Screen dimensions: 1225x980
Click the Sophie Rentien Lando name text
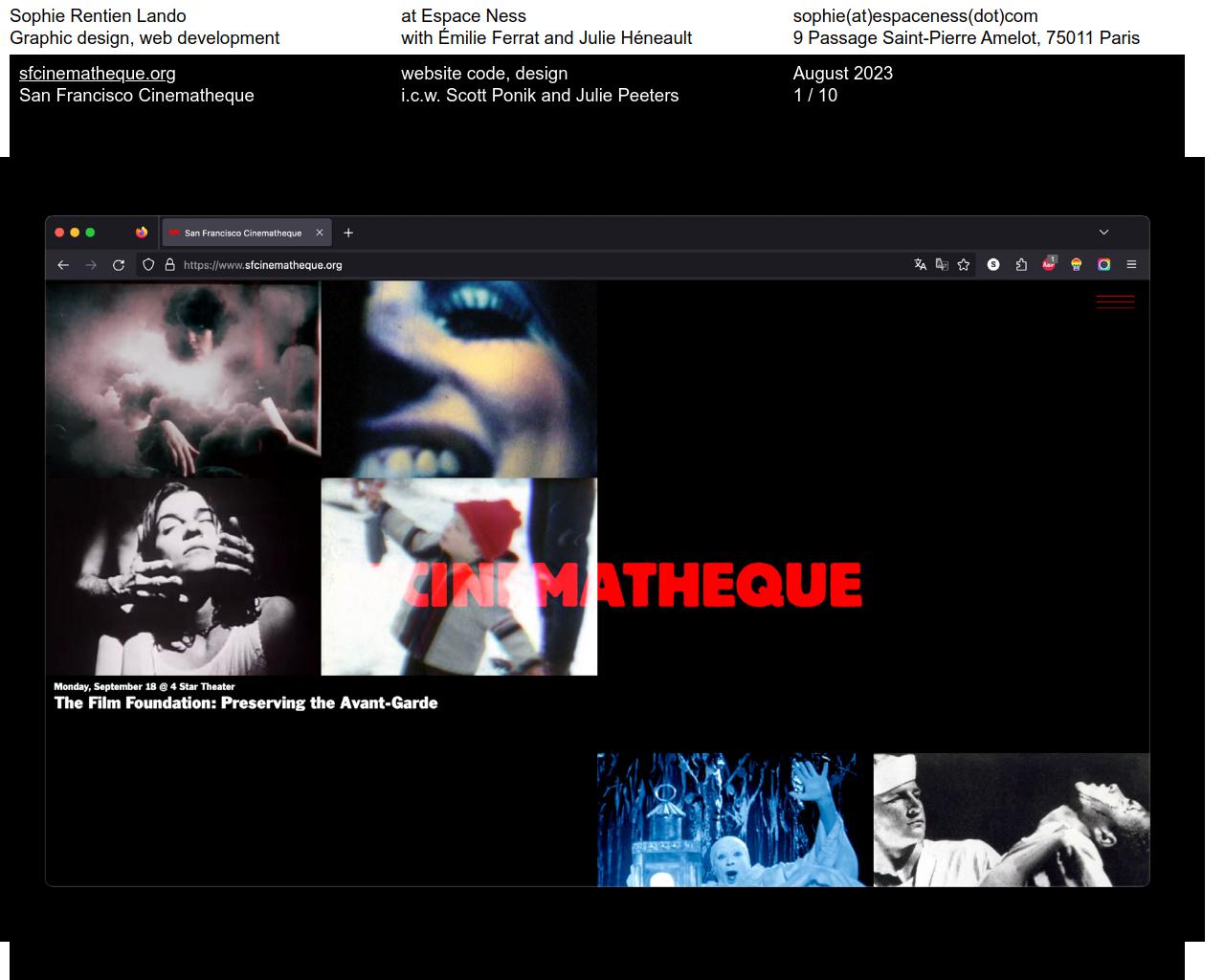98,16
